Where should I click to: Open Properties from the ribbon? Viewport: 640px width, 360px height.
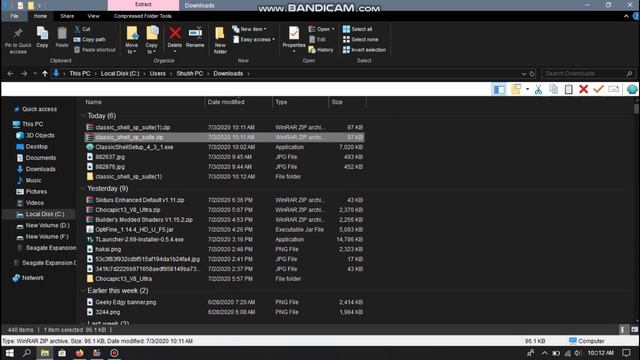(x=294, y=40)
